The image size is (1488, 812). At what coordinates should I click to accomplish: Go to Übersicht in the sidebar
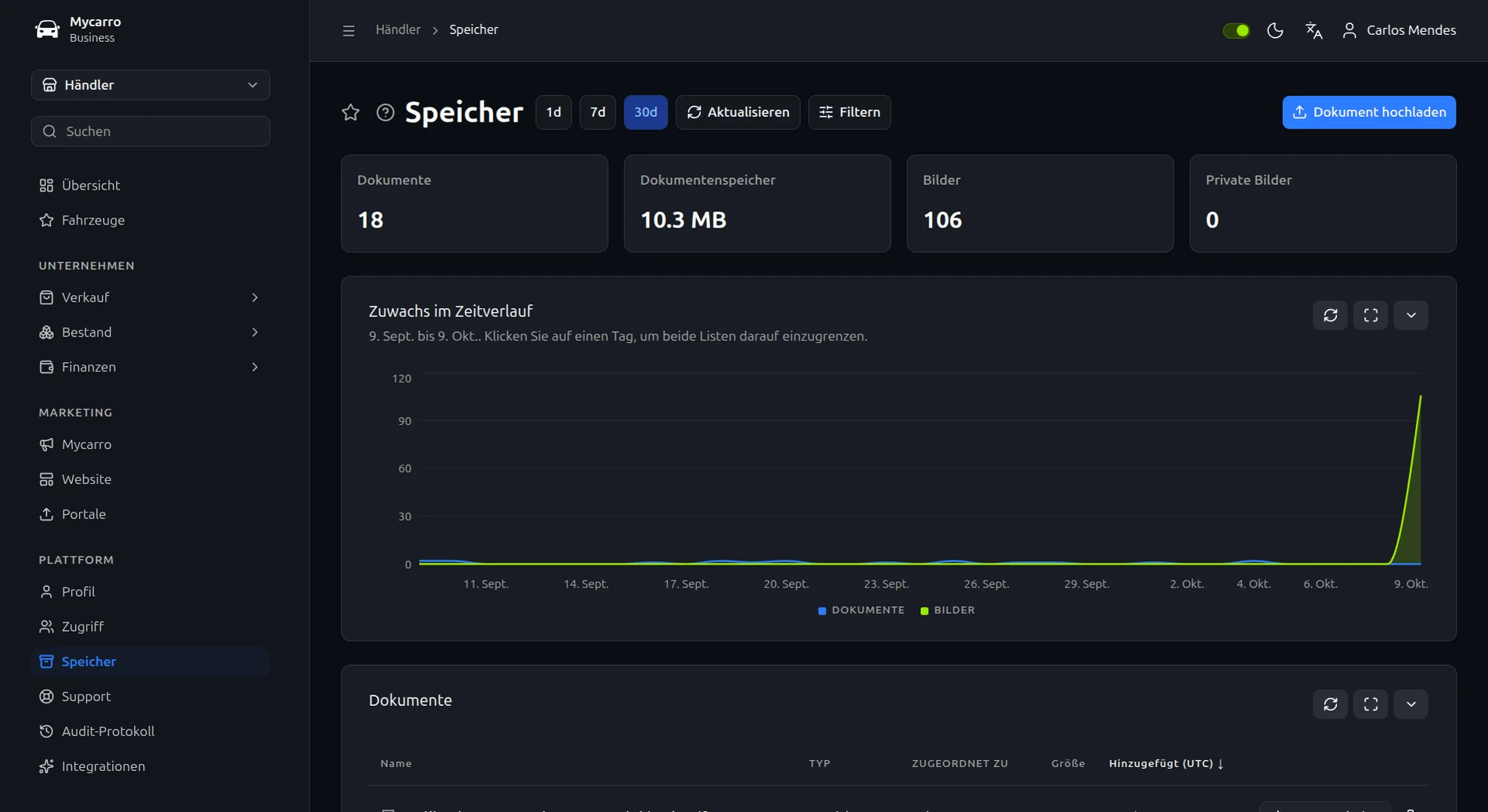click(150, 185)
